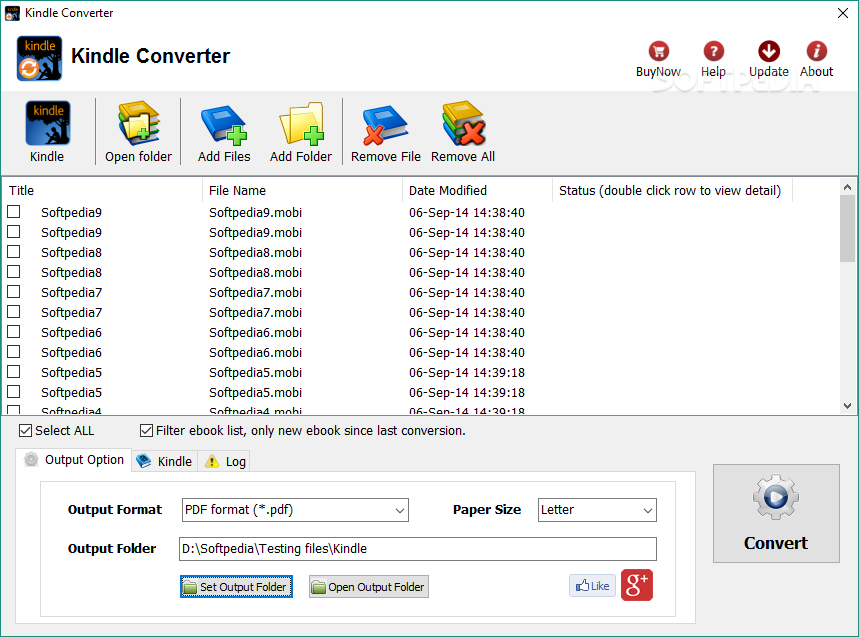This screenshot has width=859, height=637.
Task: Click the list scrollbar up arrow
Action: 847,187
